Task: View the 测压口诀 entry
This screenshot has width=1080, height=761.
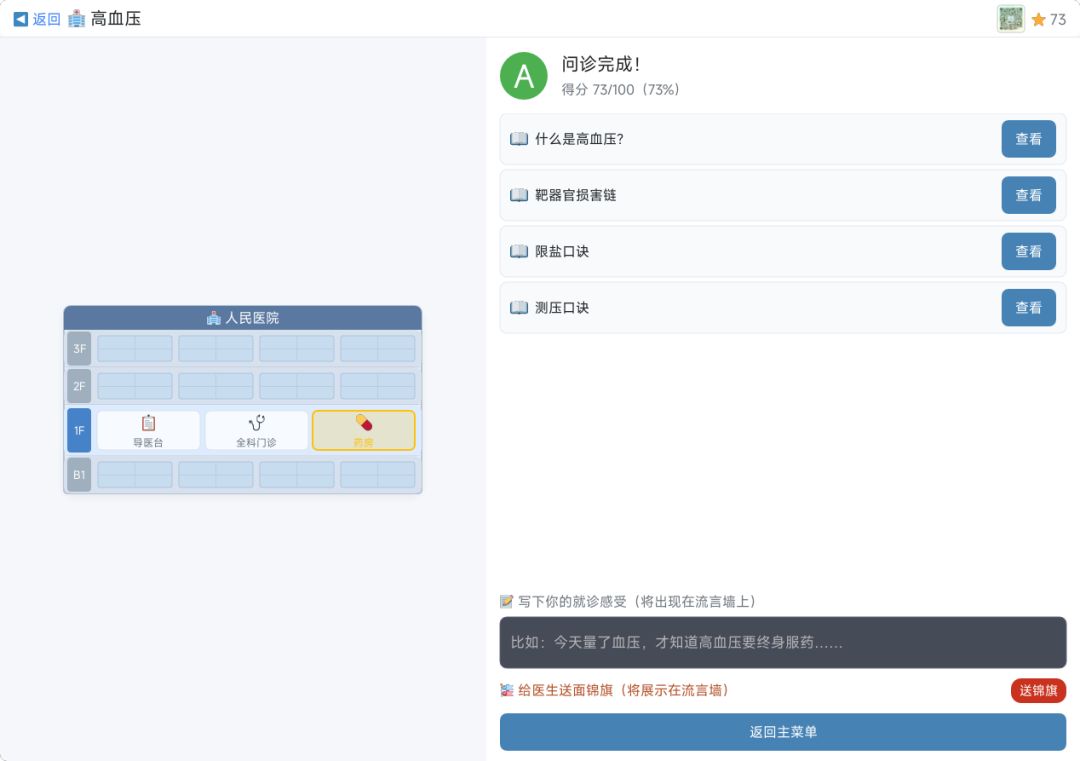Action: pos(1028,307)
